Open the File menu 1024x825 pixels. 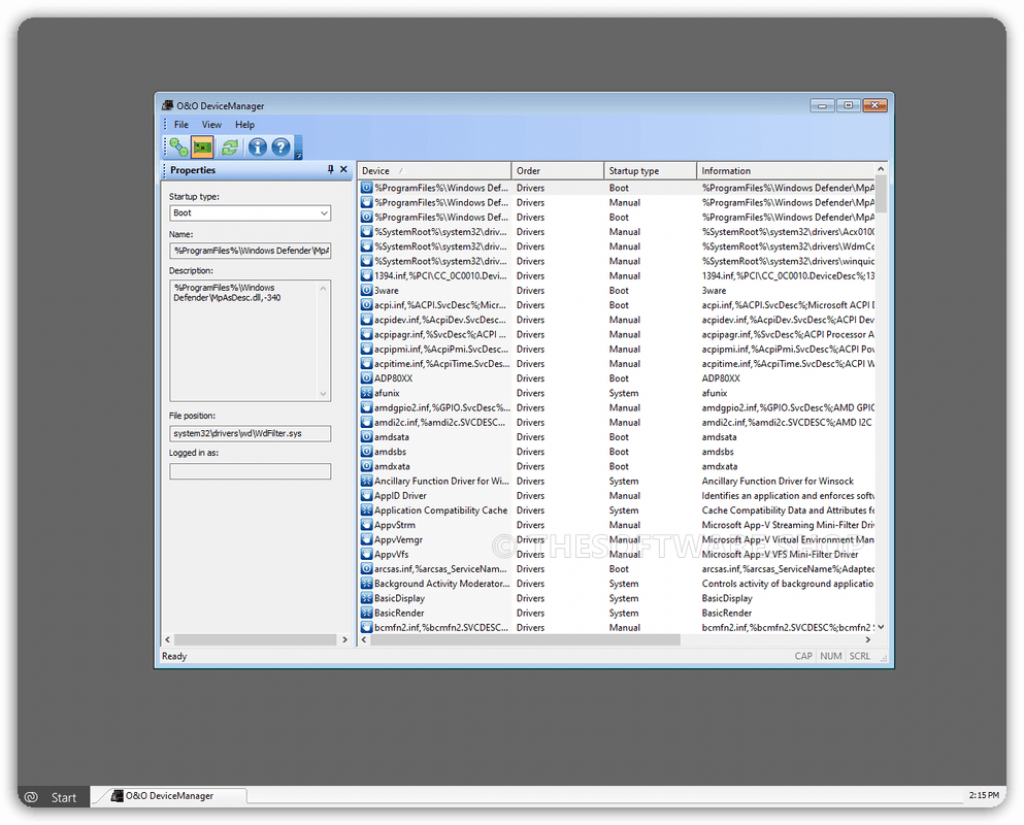click(x=181, y=125)
